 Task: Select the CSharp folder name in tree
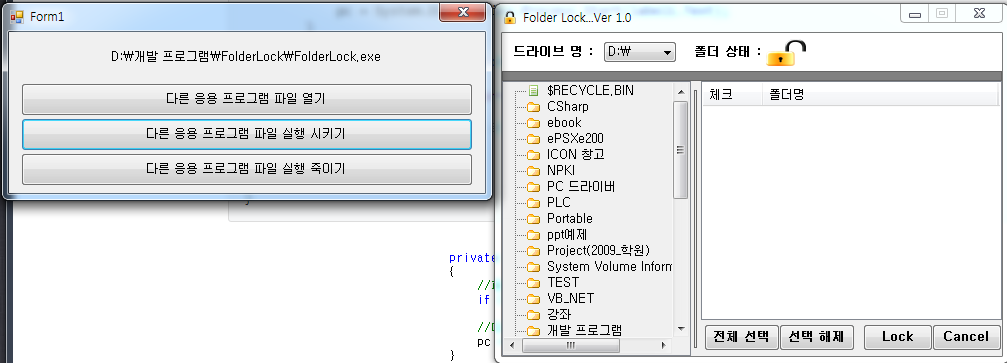tap(568, 107)
